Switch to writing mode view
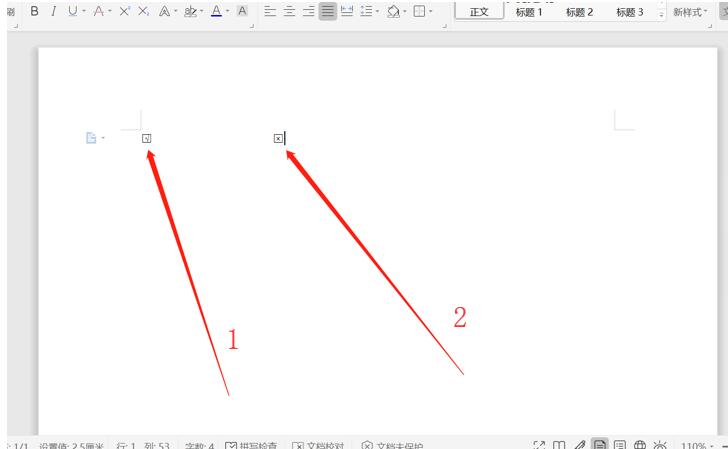The width and height of the screenshot is (728, 449). (x=579, y=445)
